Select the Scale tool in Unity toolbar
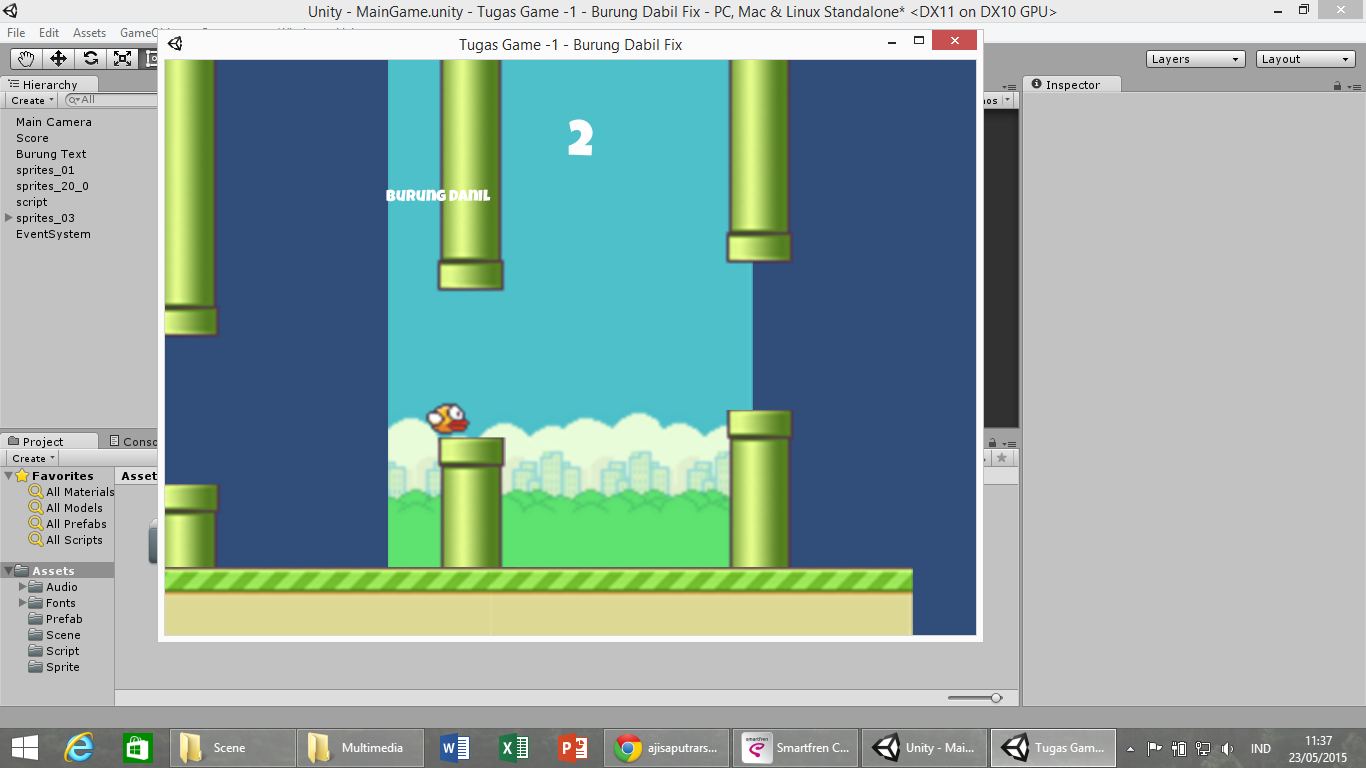 (x=122, y=58)
